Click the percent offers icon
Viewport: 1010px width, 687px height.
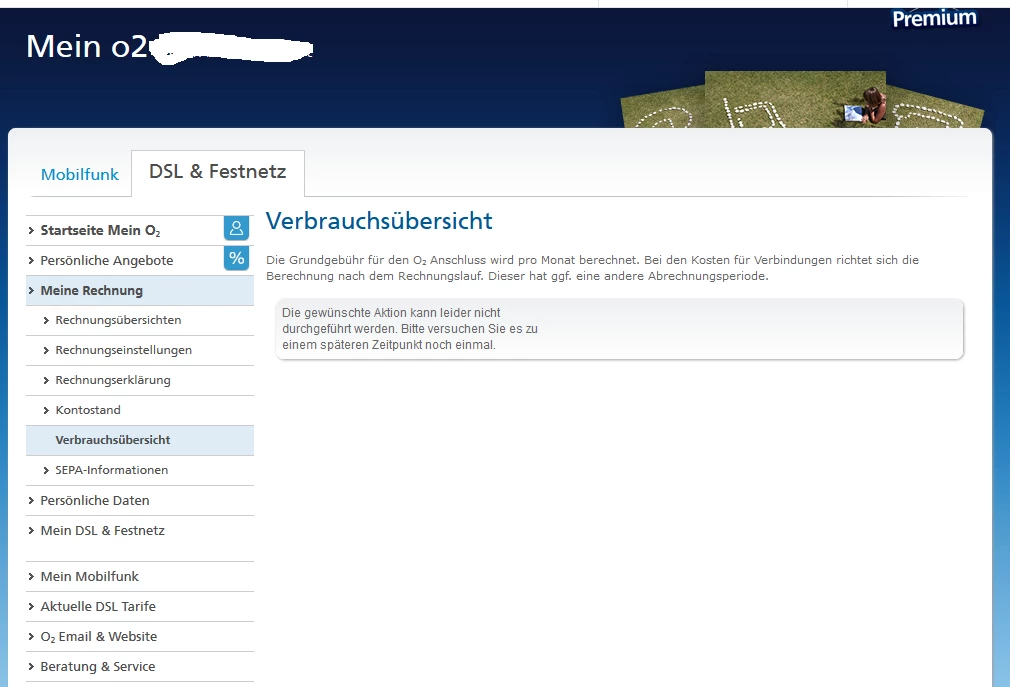pos(236,258)
